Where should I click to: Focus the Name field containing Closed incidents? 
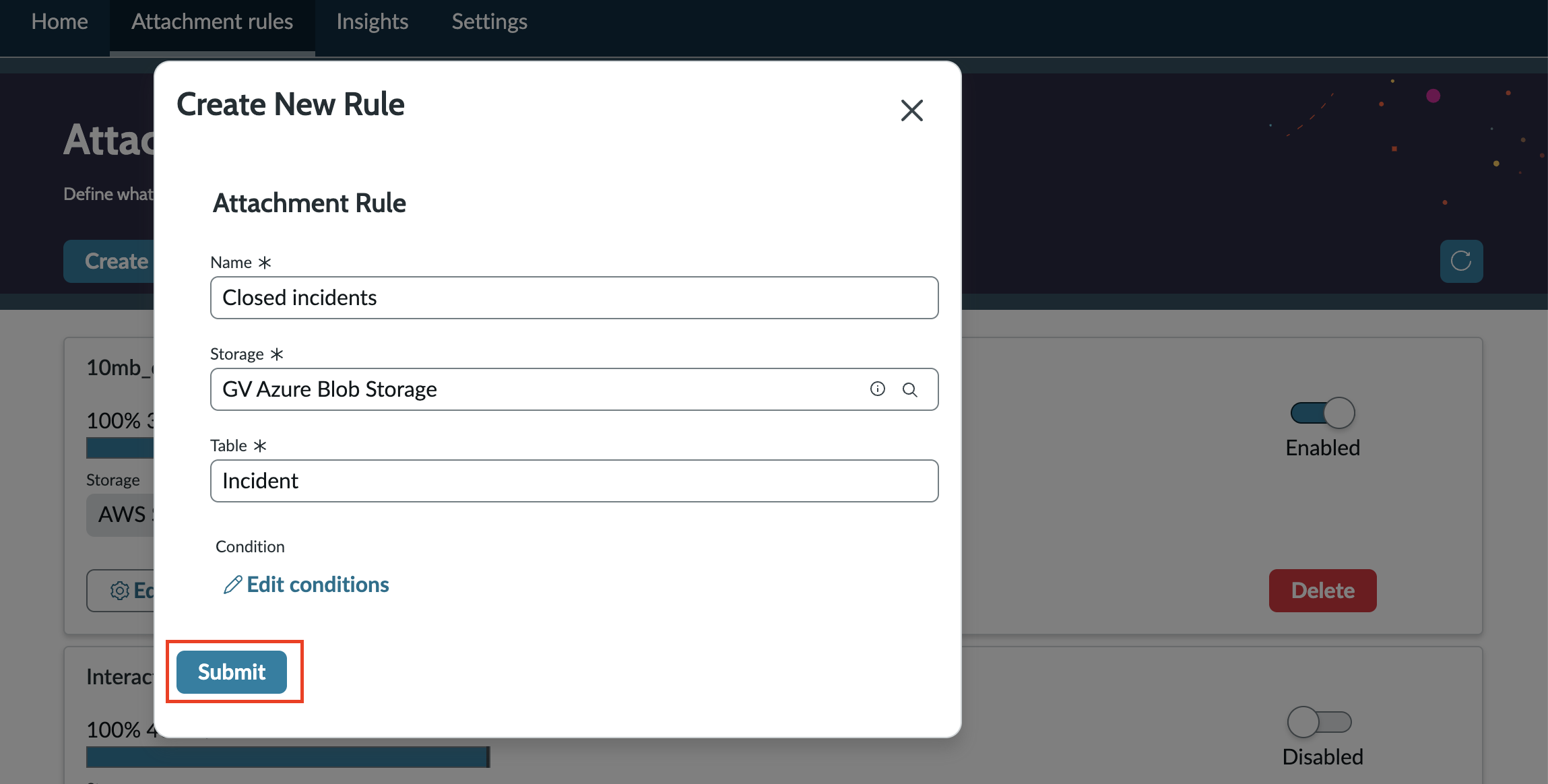tap(574, 298)
